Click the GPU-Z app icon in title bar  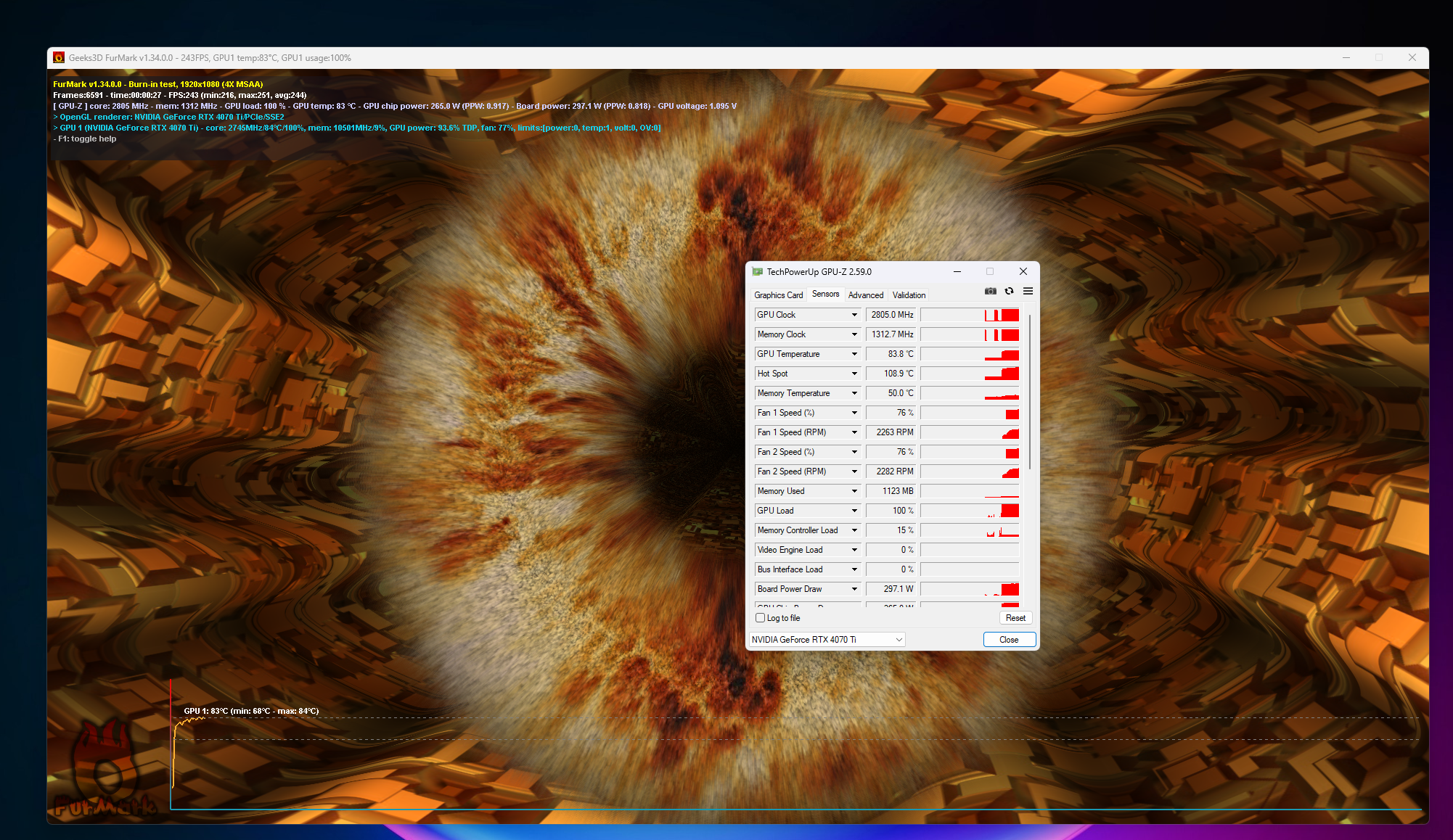(x=758, y=272)
